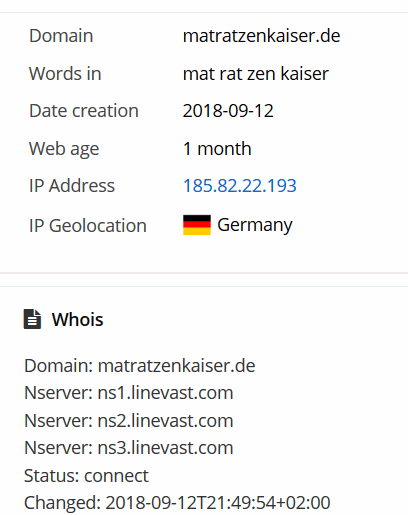Click the 1 month web age value

[217, 148]
